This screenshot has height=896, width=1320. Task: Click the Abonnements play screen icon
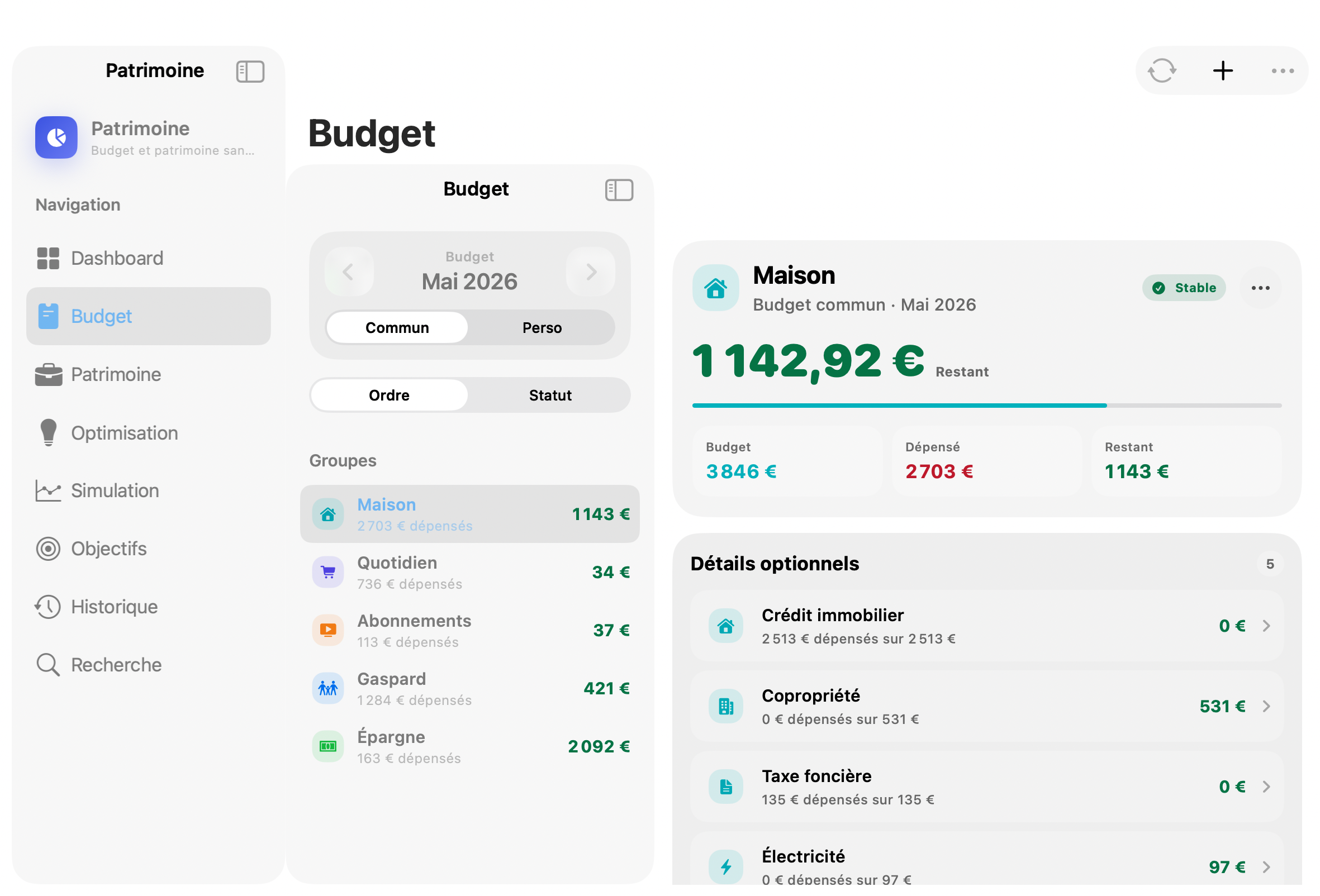(x=327, y=630)
